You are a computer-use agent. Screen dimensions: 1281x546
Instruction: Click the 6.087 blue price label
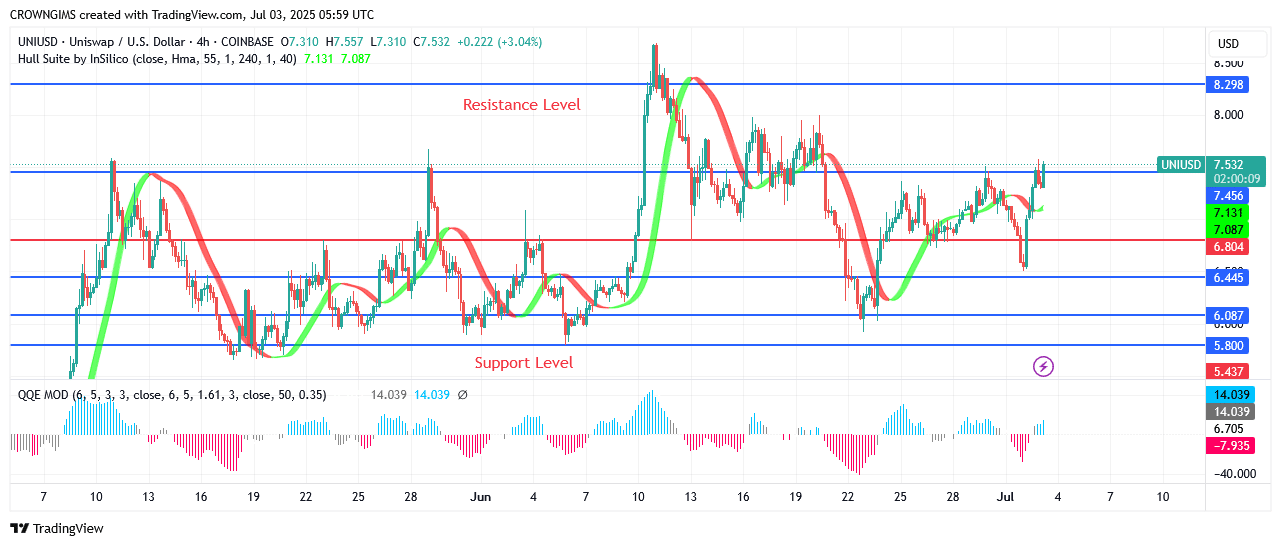(x=1229, y=315)
